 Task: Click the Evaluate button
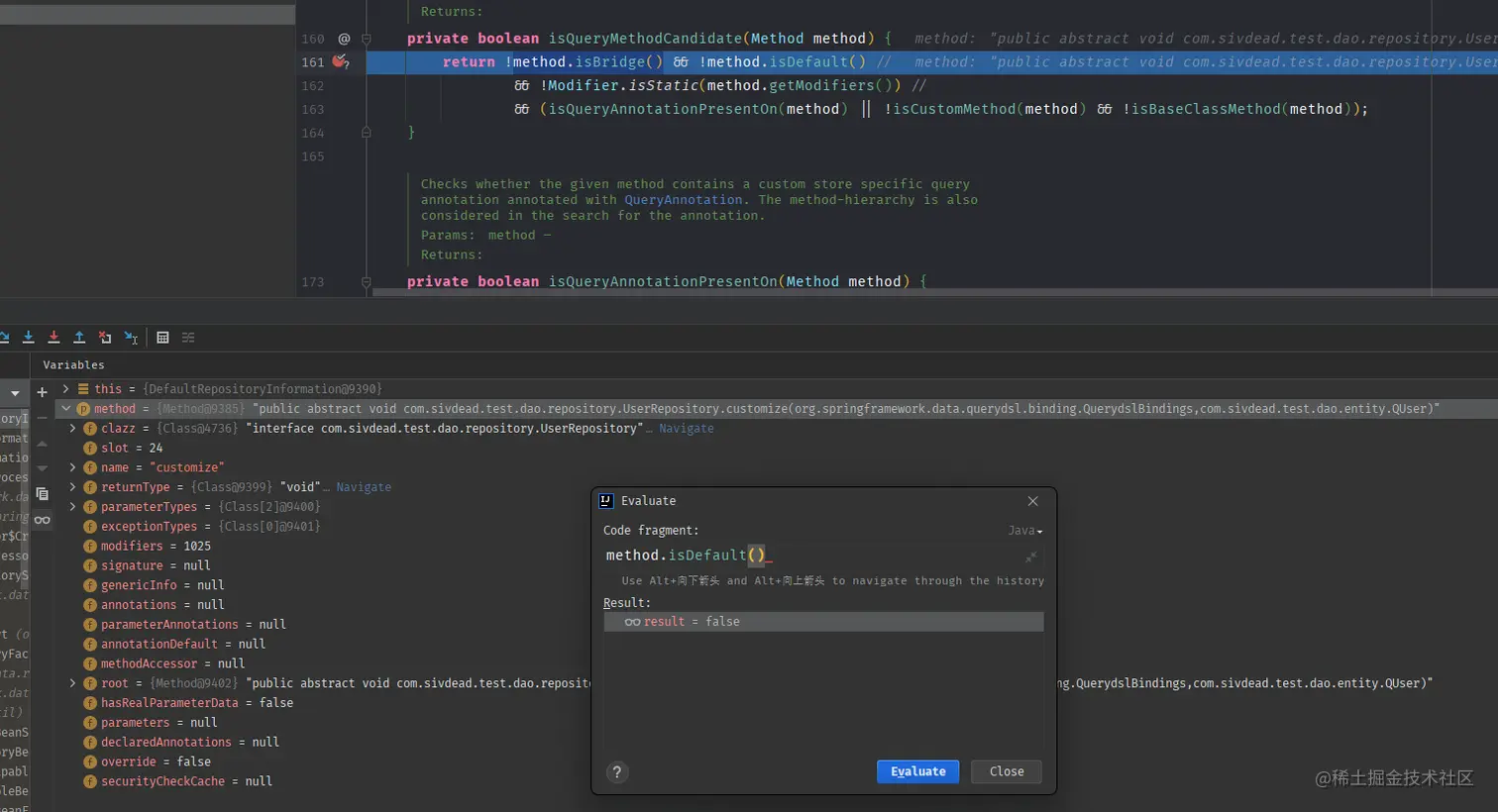point(917,771)
